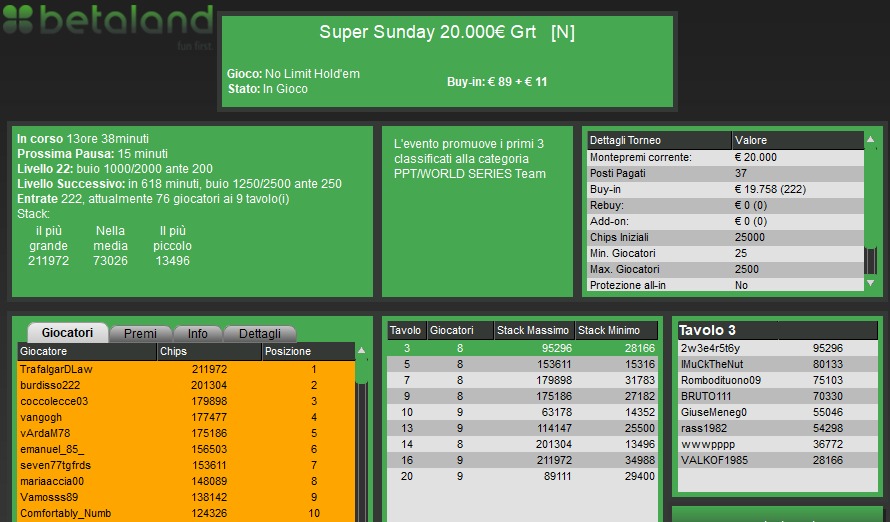Switch to the Giocatori tab
This screenshot has height=522, width=890.
click(x=68, y=333)
